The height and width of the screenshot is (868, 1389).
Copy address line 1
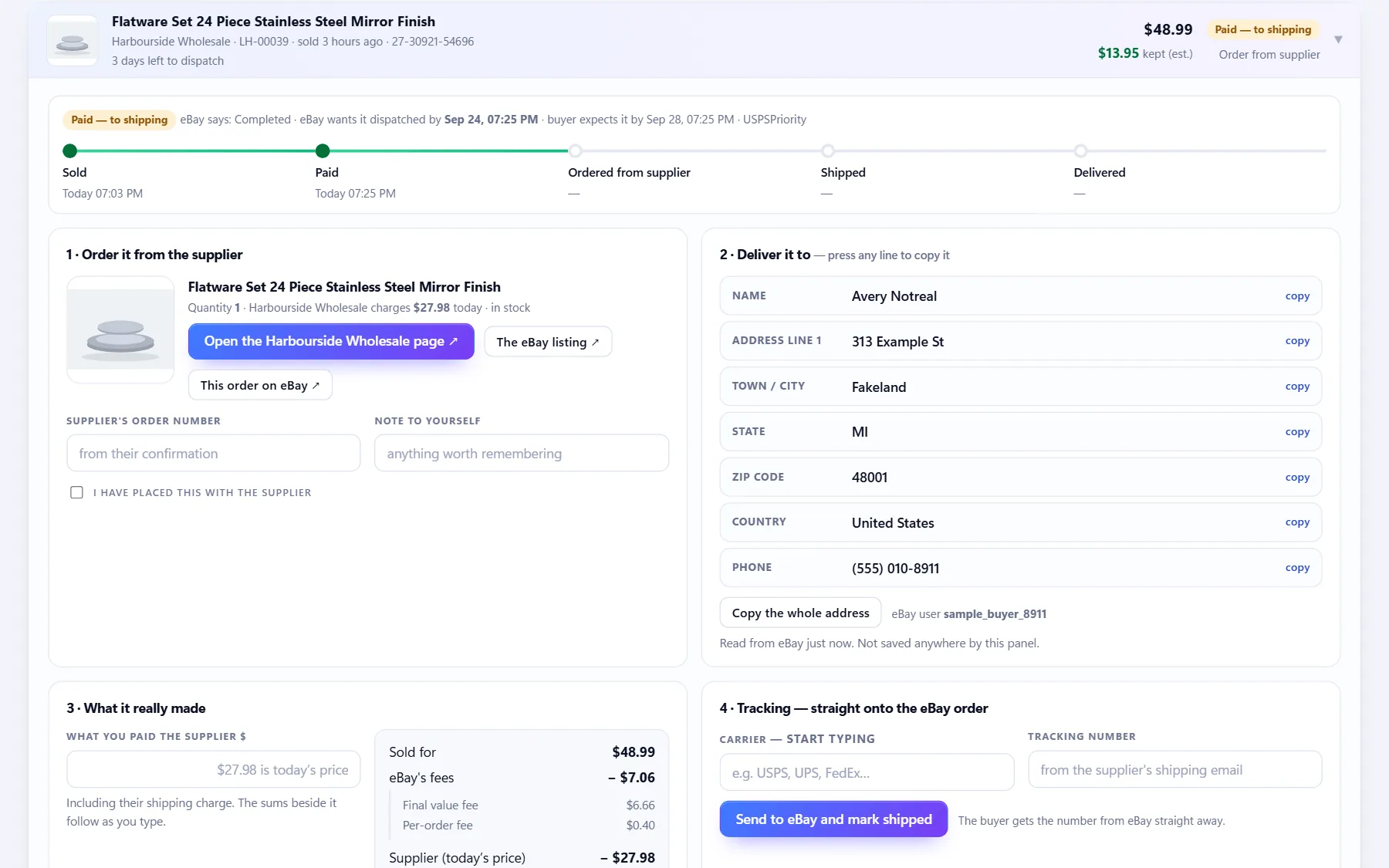pyautogui.click(x=1297, y=341)
